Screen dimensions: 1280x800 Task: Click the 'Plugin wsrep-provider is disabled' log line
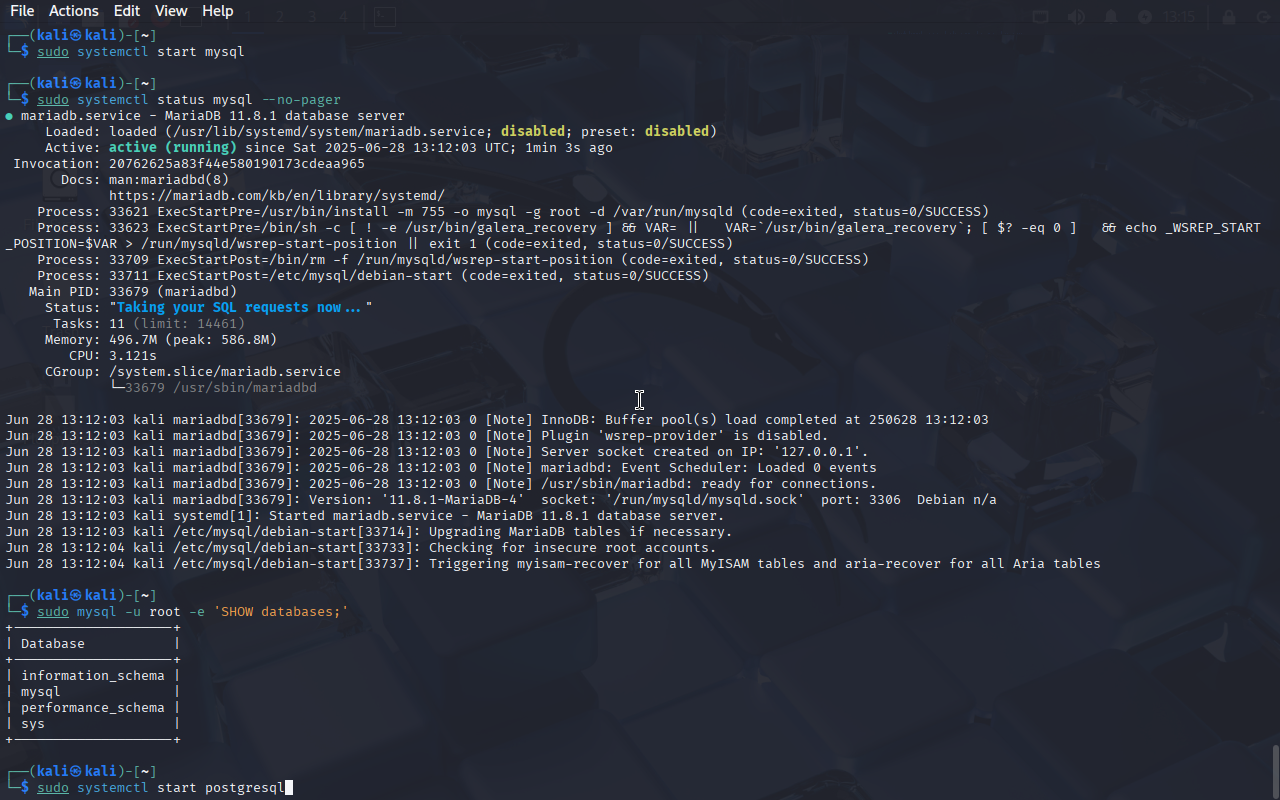417,435
